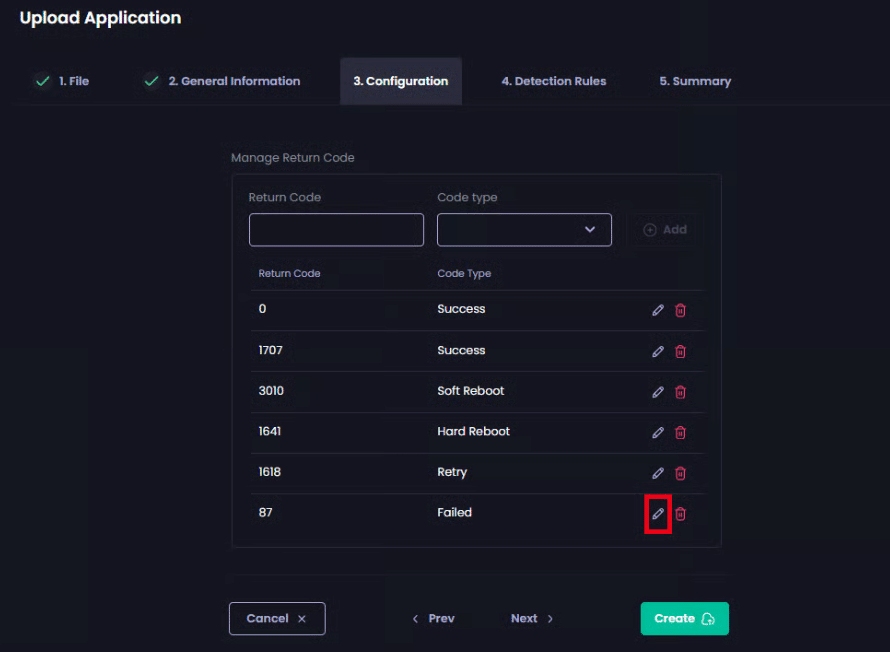The image size is (890, 652).
Task: Delete the 1618 Retry row
Action: coord(680,473)
